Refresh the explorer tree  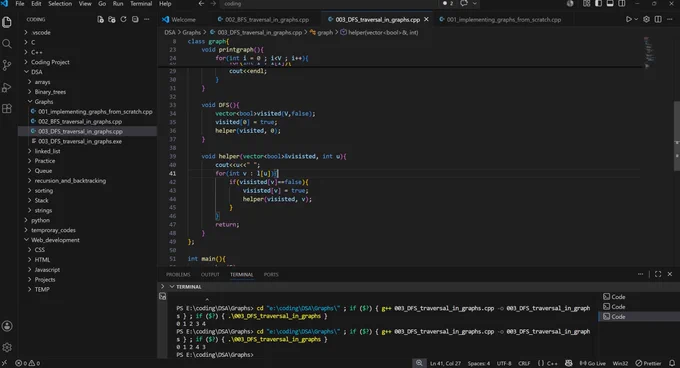pyautogui.click(x=124, y=20)
